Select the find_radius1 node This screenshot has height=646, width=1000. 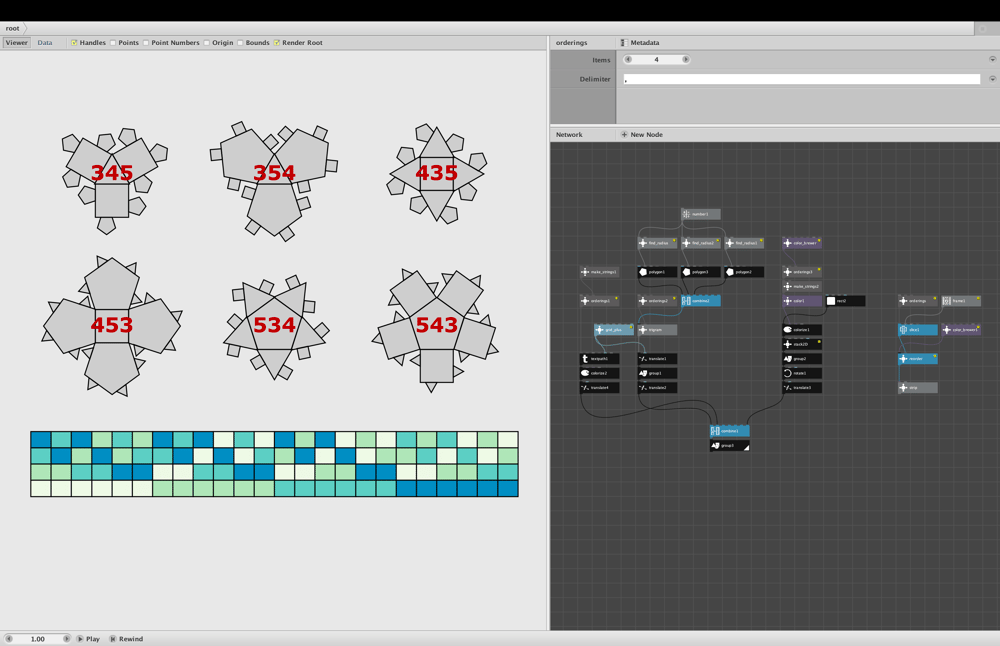tap(744, 243)
